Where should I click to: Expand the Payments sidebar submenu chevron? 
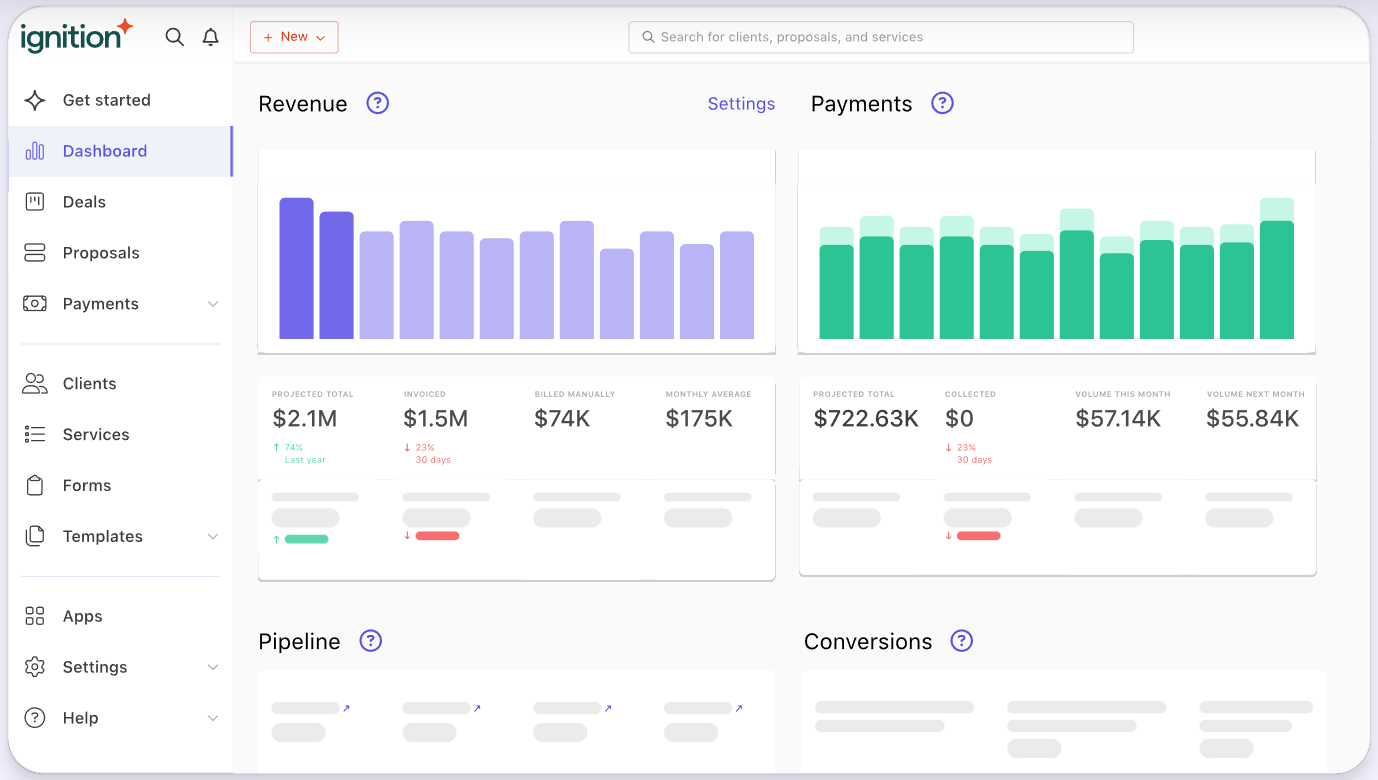coord(213,304)
